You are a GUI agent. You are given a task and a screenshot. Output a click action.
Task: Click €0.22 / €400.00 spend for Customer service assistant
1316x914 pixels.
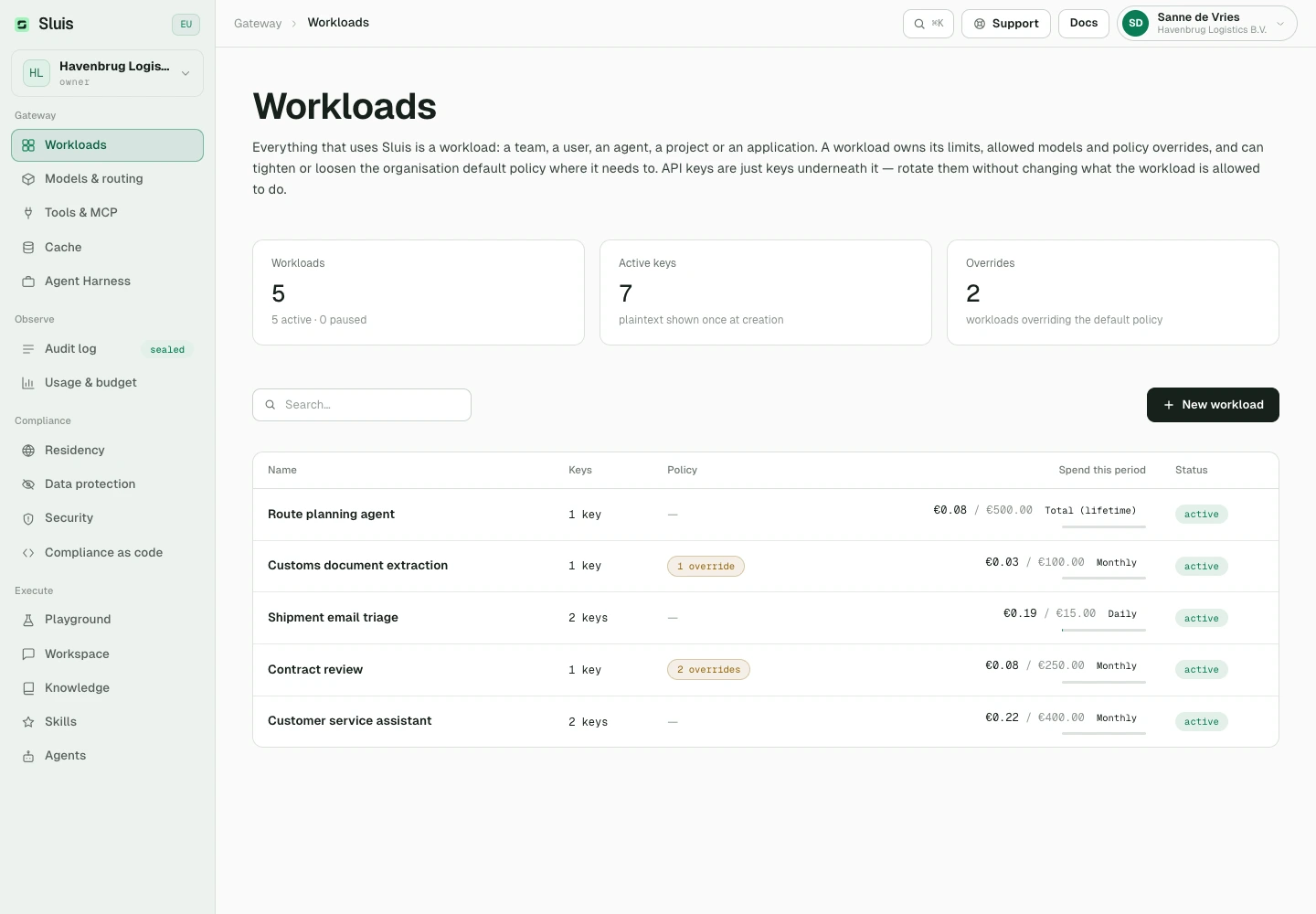pos(1035,718)
